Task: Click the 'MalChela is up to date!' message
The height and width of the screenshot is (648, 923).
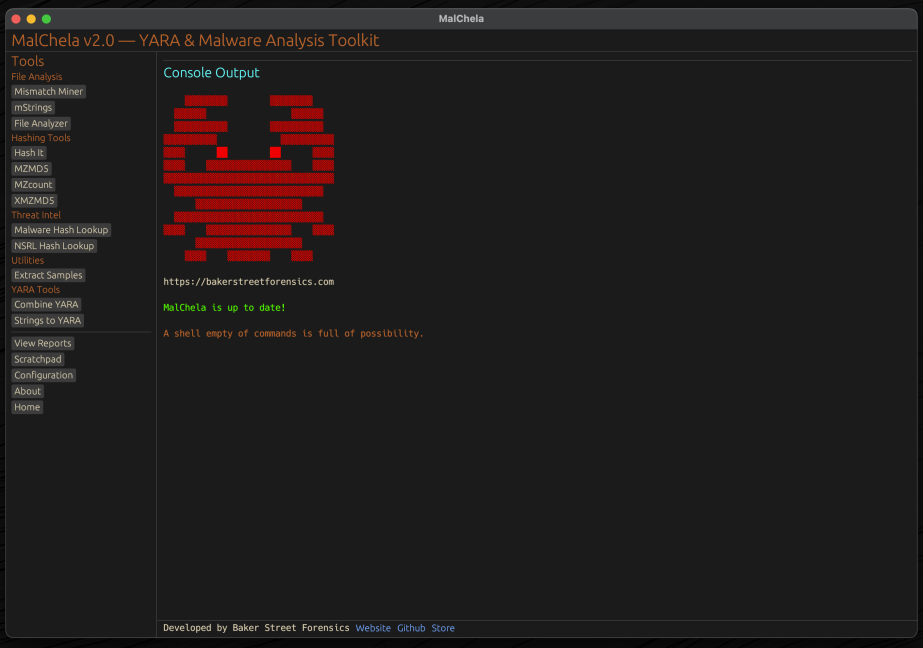Action: pos(224,308)
